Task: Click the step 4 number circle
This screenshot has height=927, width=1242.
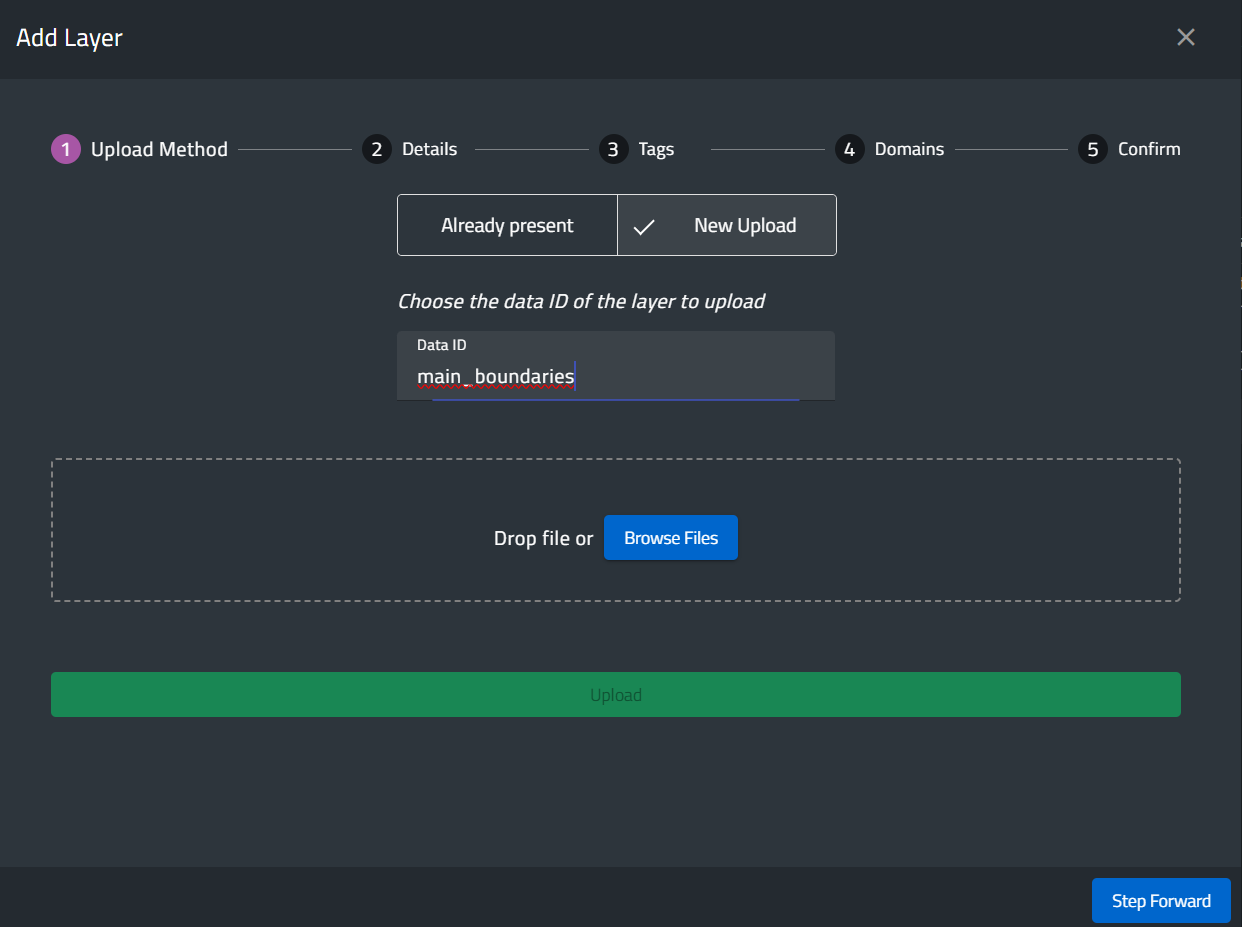Action: [x=849, y=150]
